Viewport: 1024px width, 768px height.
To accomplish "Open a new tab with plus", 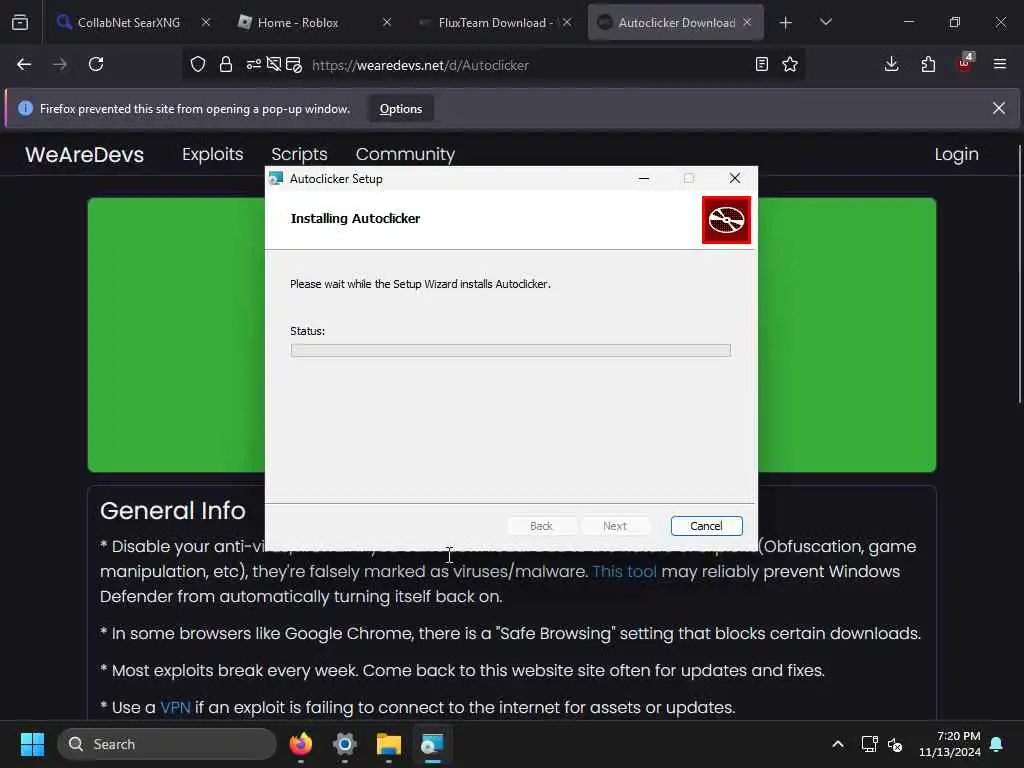I will click(x=786, y=23).
